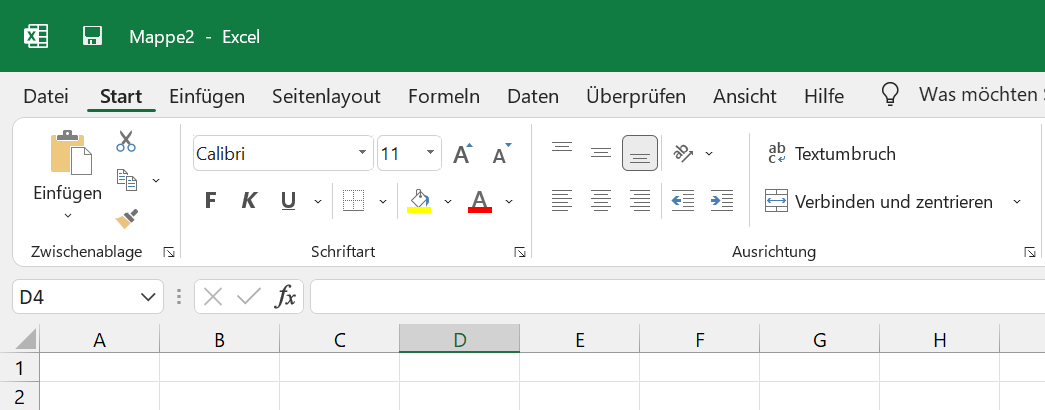
Task: Activate the format painter brush
Action: pos(127,219)
